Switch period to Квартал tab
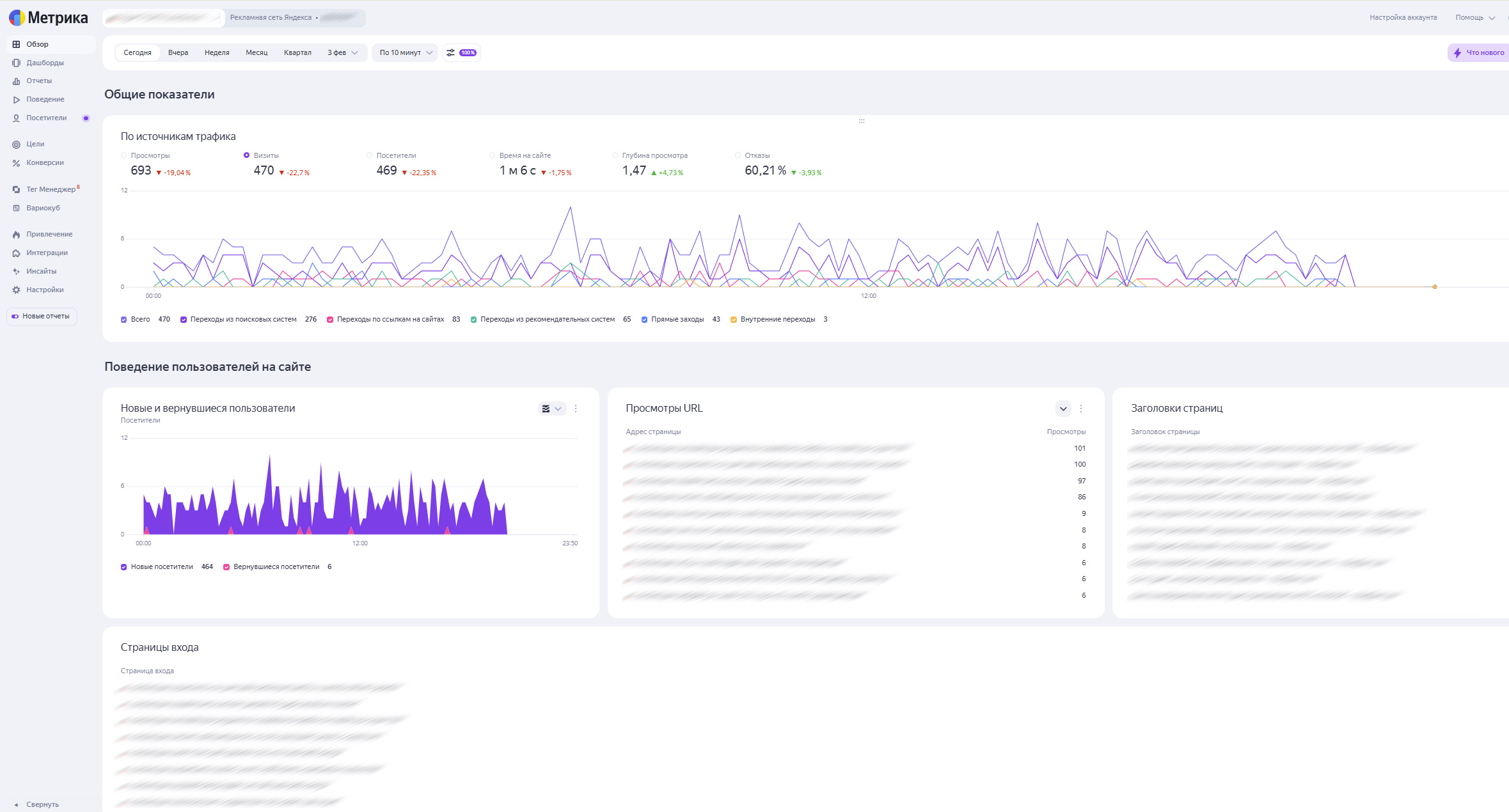This screenshot has width=1509, height=812. point(297,52)
